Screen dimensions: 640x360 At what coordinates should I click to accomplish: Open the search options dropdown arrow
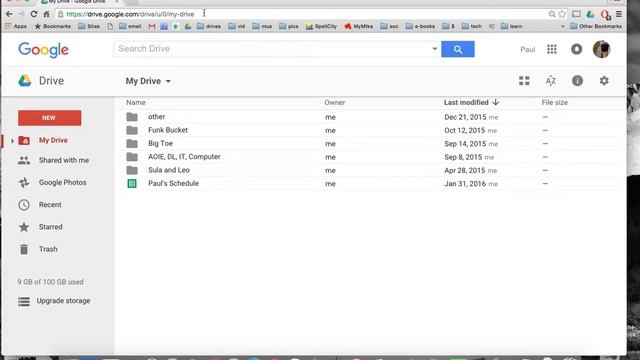point(435,49)
